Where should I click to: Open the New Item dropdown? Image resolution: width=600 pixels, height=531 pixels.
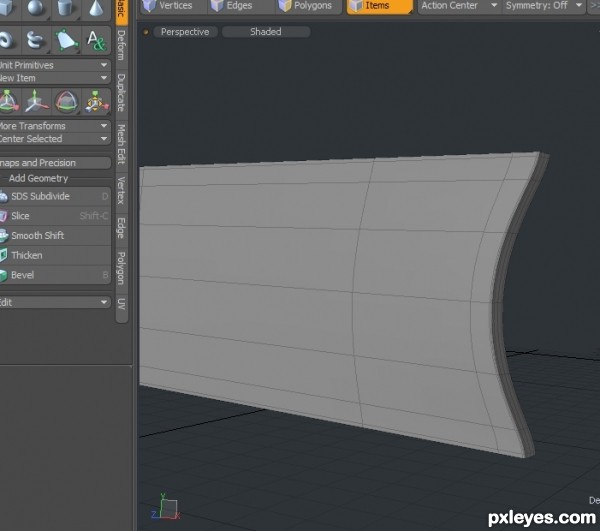[x=55, y=78]
